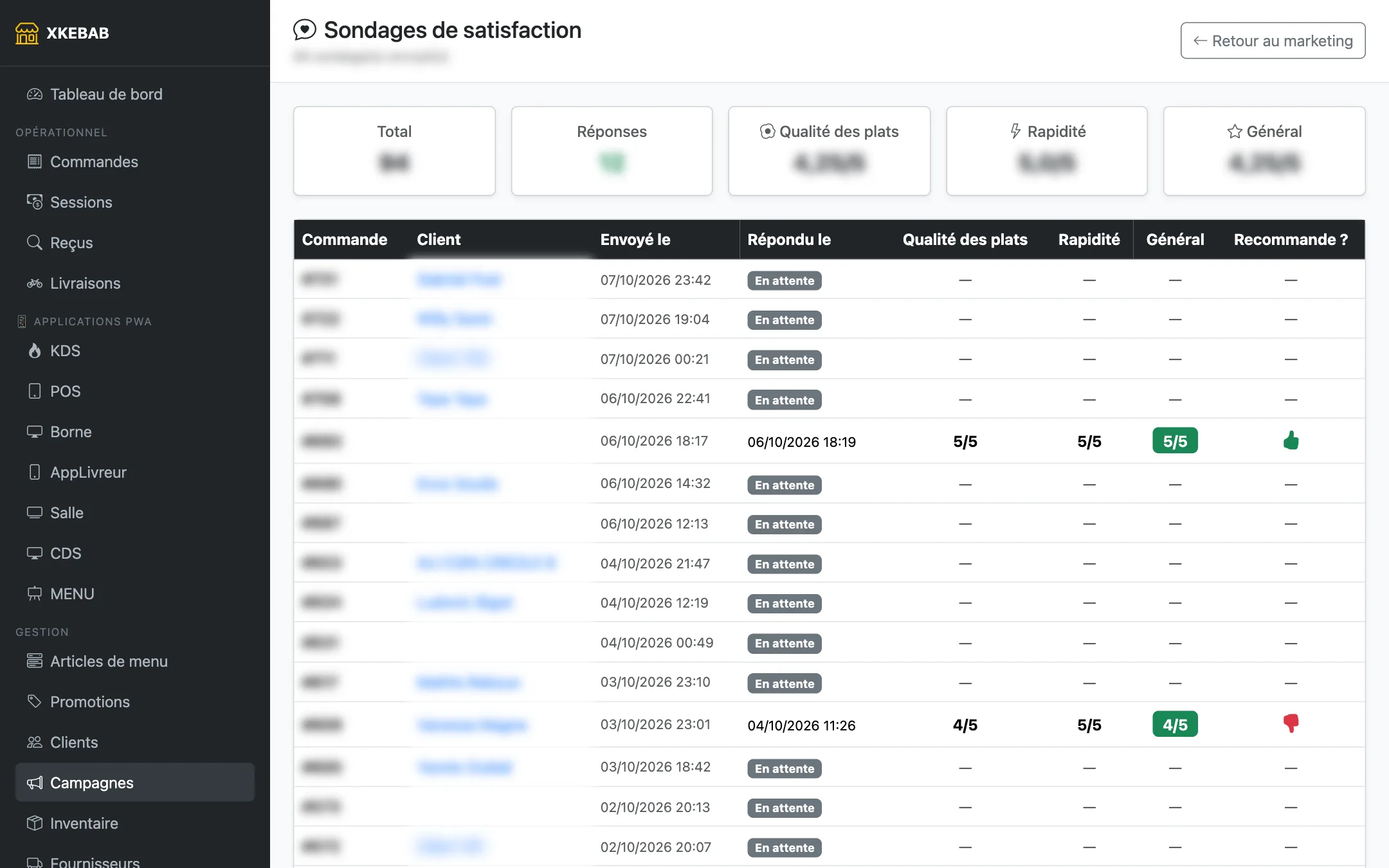Click the Réponses summary card
The height and width of the screenshot is (868, 1389).
pyautogui.click(x=612, y=150)
